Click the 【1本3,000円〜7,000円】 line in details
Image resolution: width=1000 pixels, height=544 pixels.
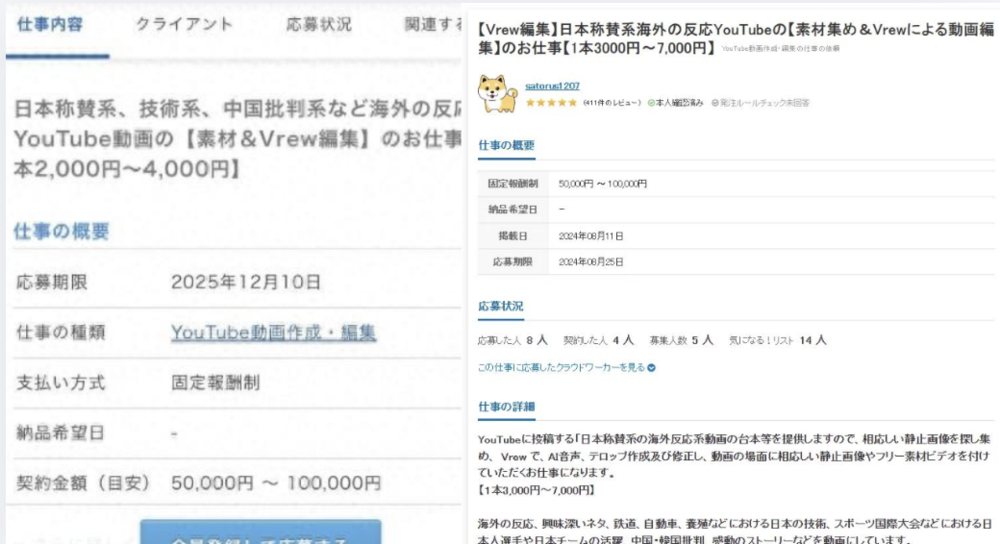pyautogui.click(x=536, y=490)
